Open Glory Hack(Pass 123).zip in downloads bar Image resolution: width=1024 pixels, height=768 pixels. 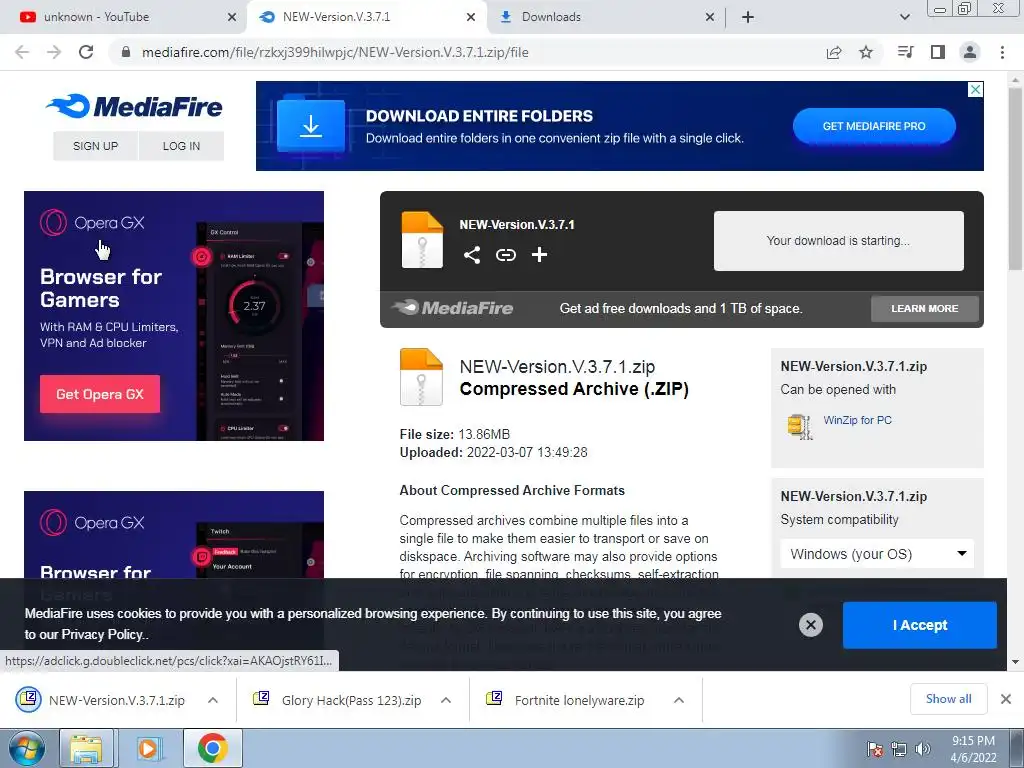[337, 700]
